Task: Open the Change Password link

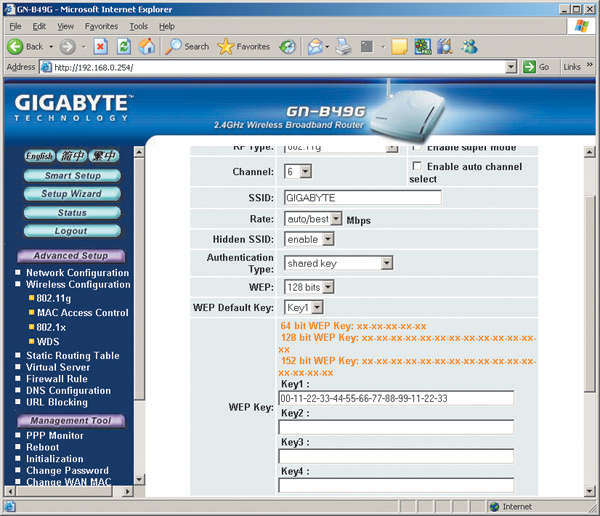Action: [x=67, y=470]
